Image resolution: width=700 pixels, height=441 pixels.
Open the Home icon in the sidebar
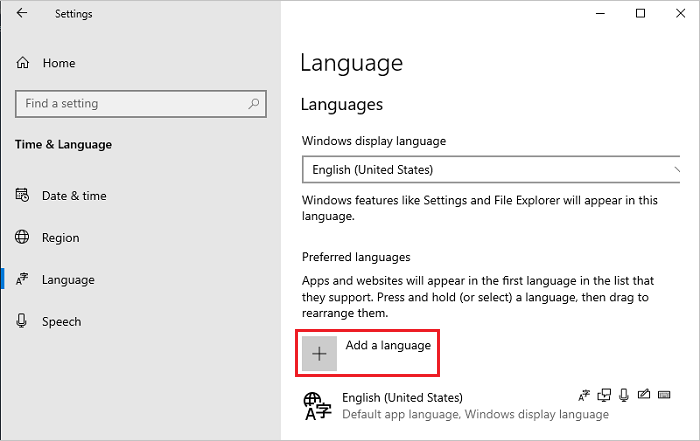(x=23, y=63)
